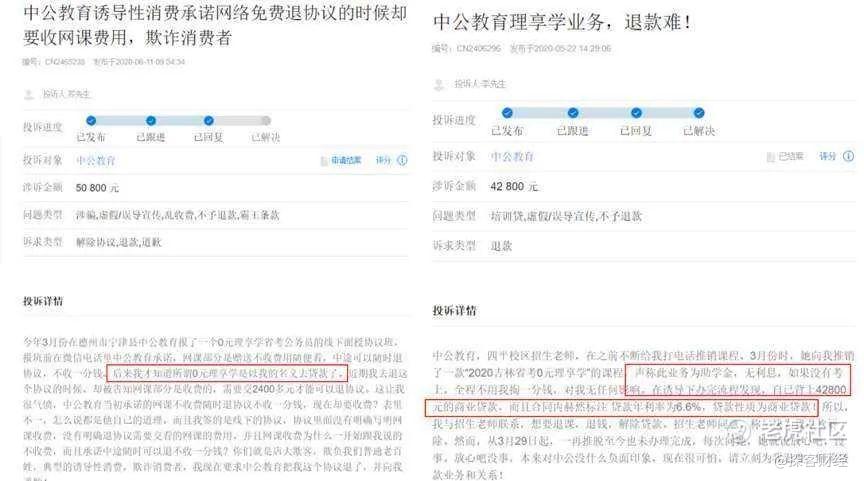Click the info icon beside right 评分
This screenshot has height=481, width=864.
(x=849, y=156)
